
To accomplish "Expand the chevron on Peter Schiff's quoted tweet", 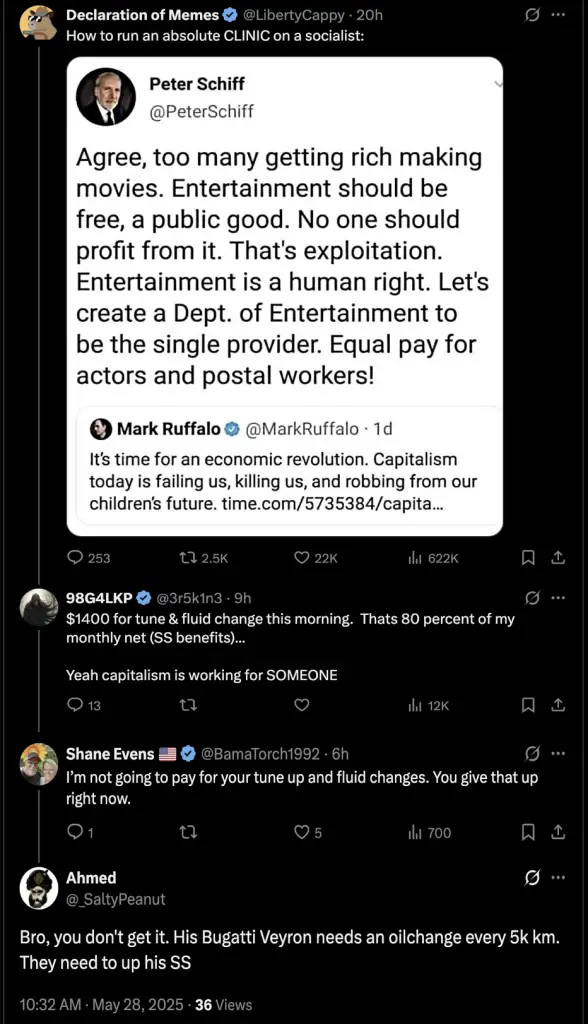I will tap(498, 84).
